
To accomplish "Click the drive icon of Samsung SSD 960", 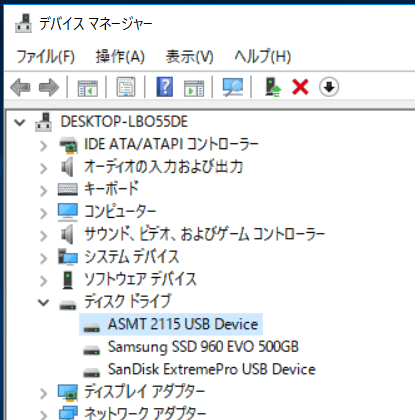I will pos(91,350).
